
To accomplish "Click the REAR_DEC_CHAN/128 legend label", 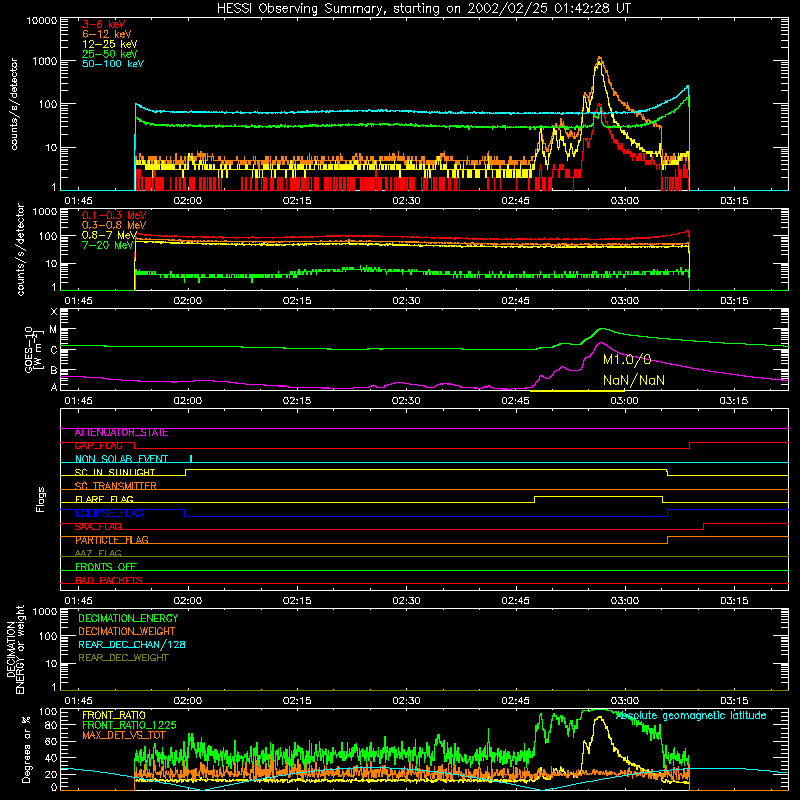I will 132,644.
